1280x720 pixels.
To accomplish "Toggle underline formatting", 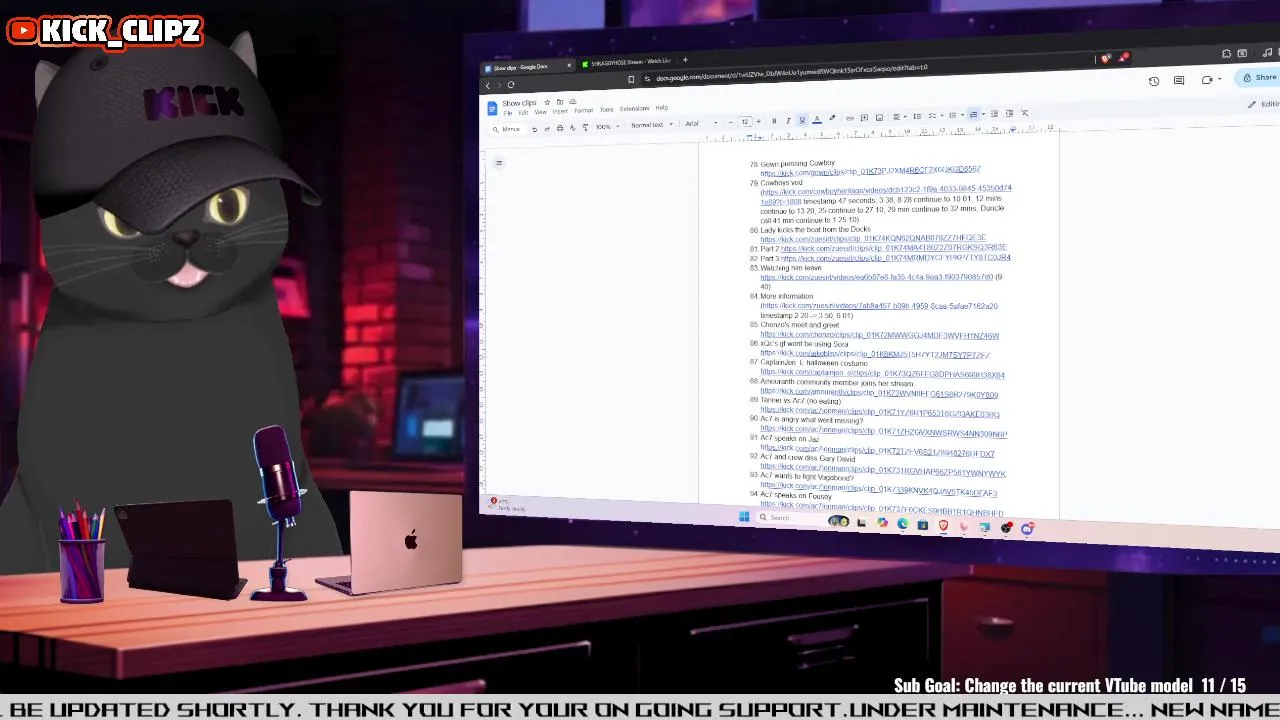I will coord(802,120).
